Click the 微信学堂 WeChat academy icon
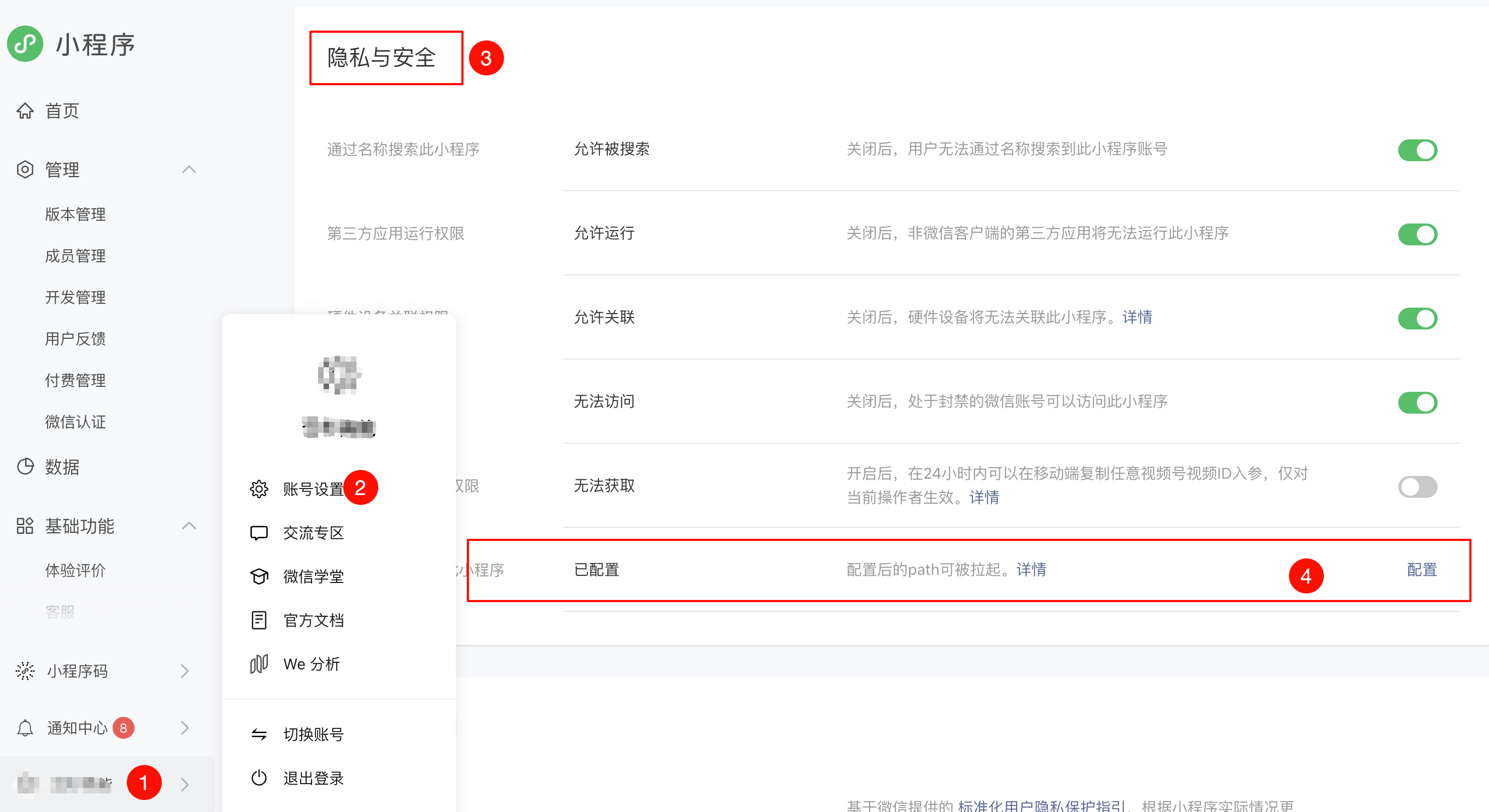 pyautogui.click(x=259, y=576)
